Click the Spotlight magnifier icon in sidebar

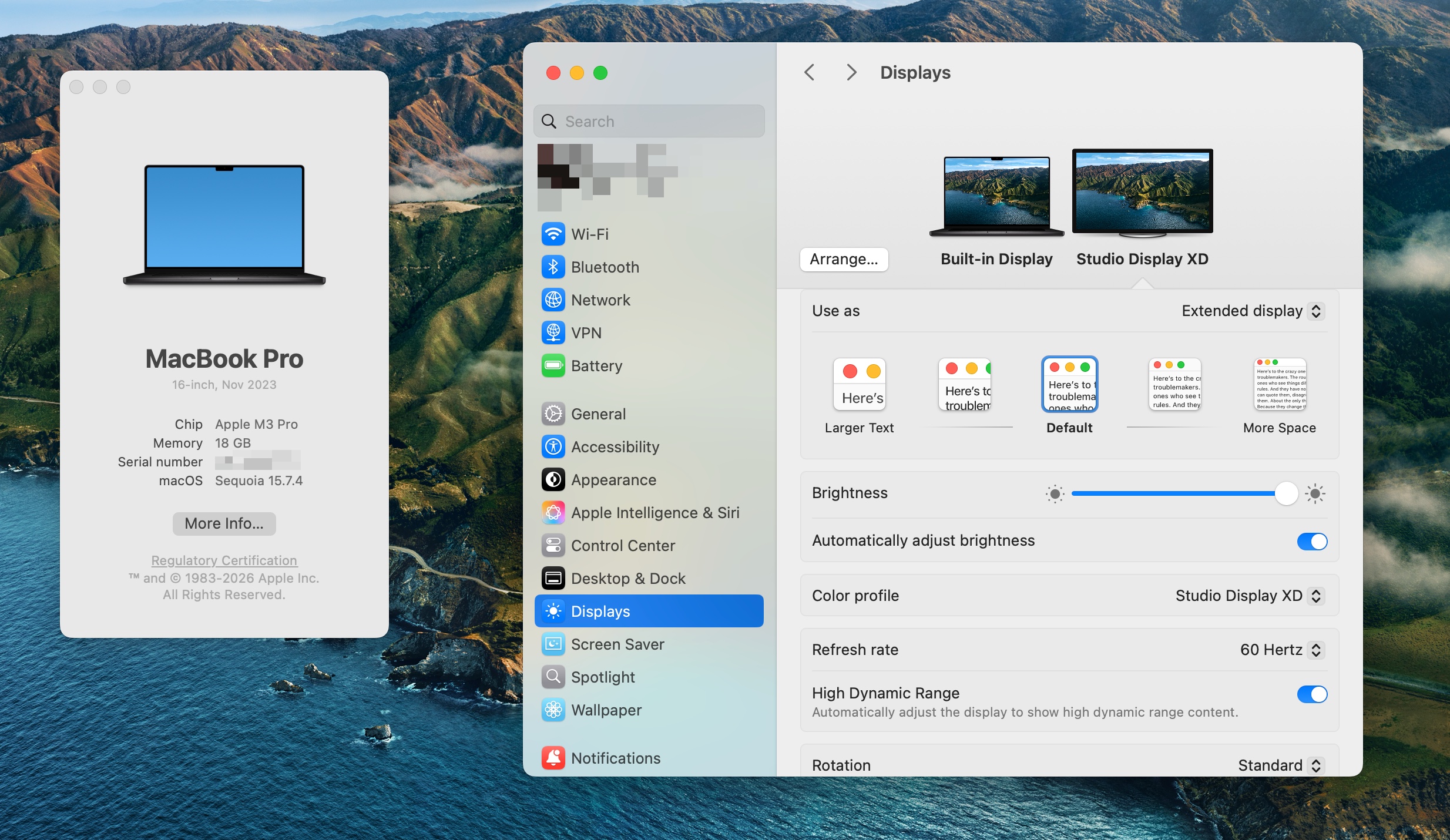pyautogui.click(x=553, y=677)
